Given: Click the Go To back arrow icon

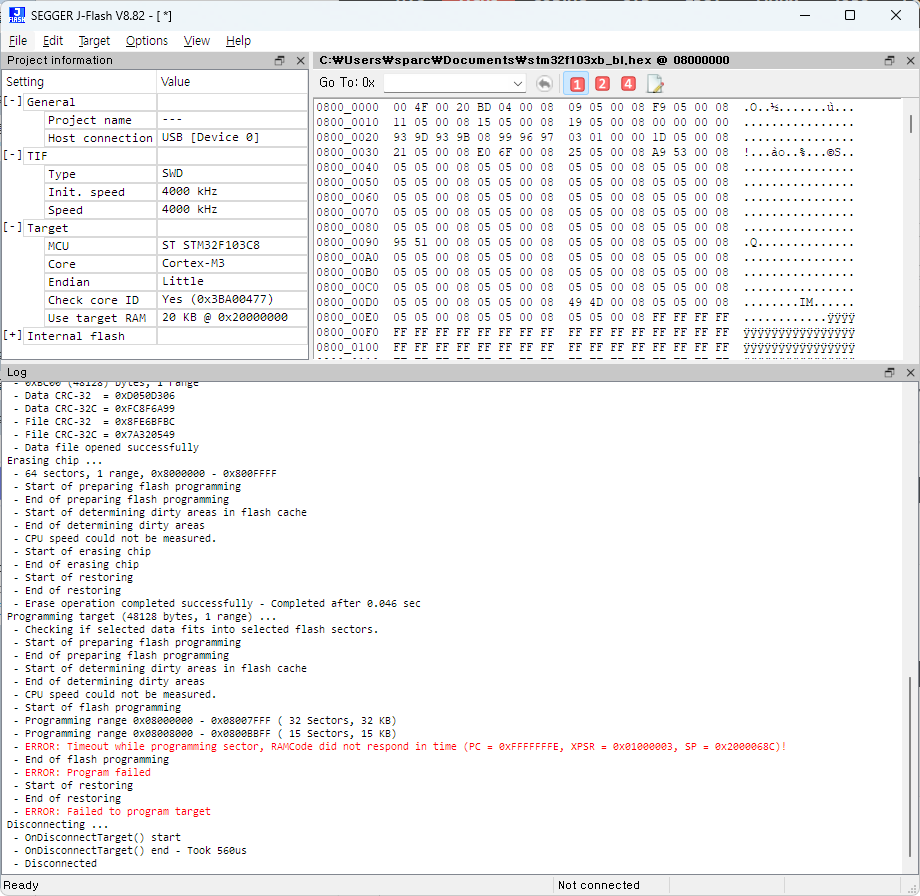Looking at the screenshot, I should click(544, 83).
